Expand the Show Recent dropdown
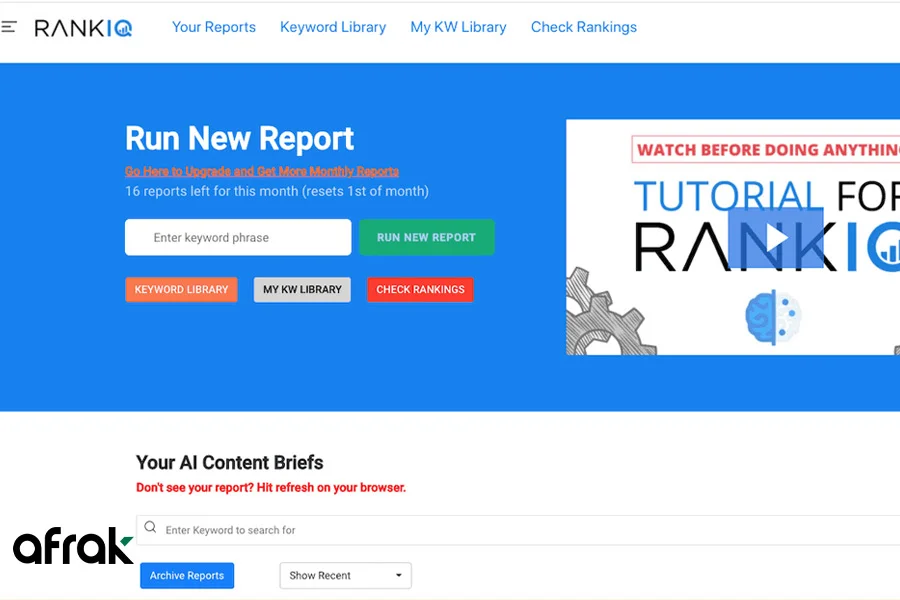 pyautogui.click(x=346, y=575)
